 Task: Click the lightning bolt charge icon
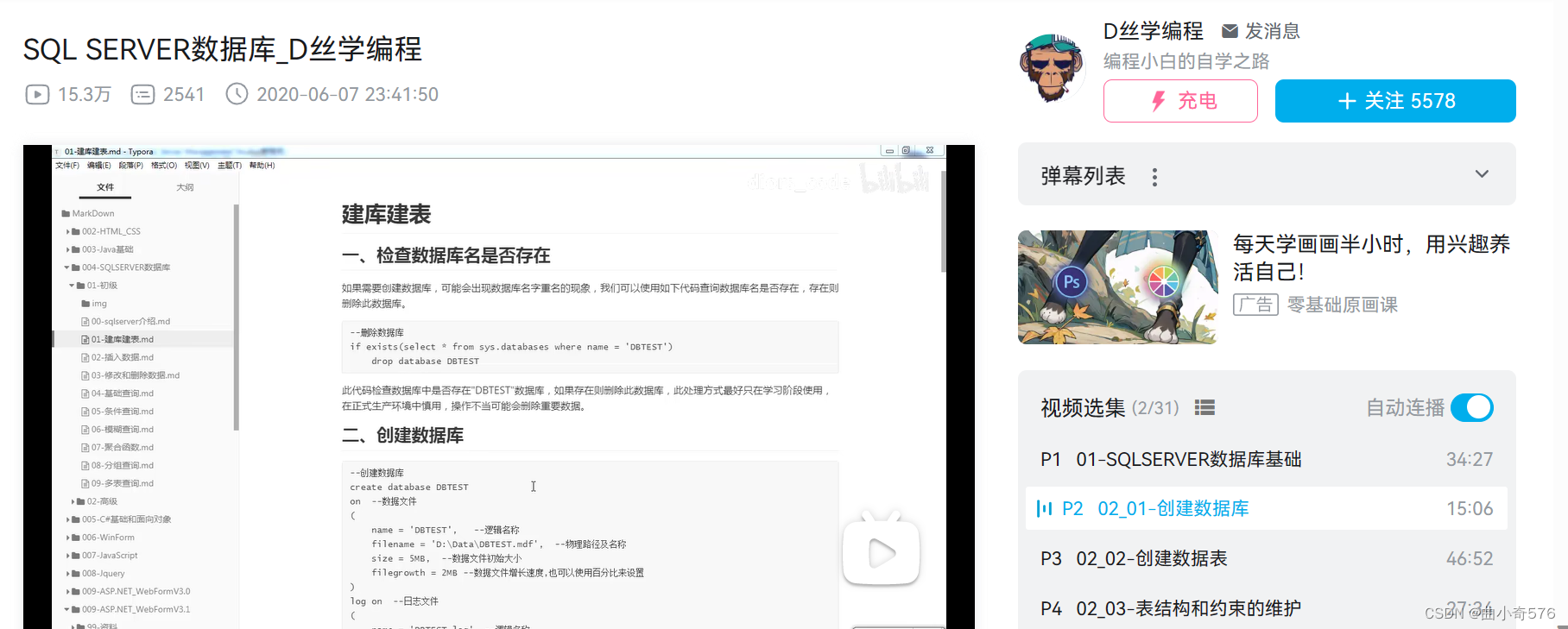[x=1159, y=101]
